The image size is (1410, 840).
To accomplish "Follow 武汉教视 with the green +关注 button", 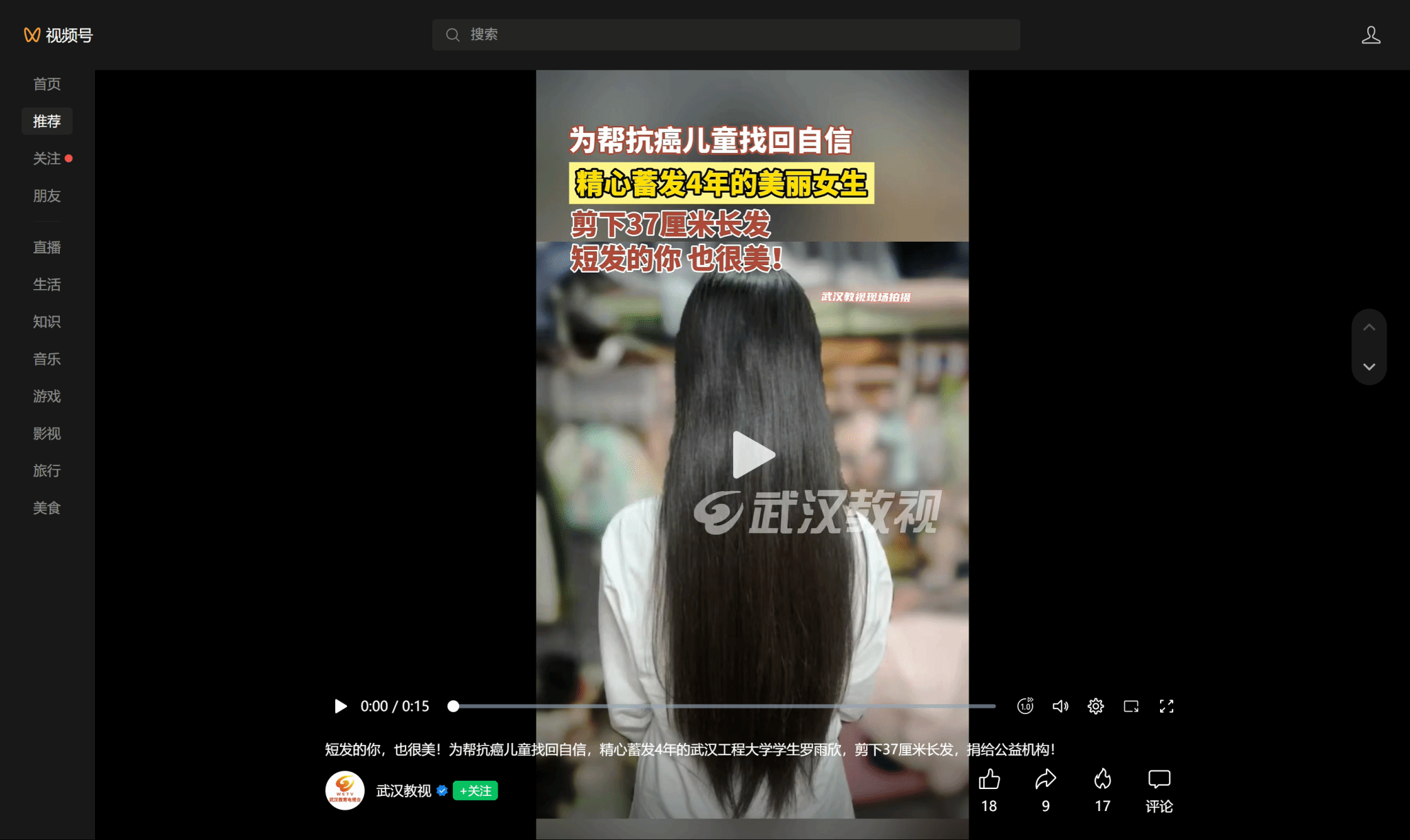I will [x=475, y=791].
